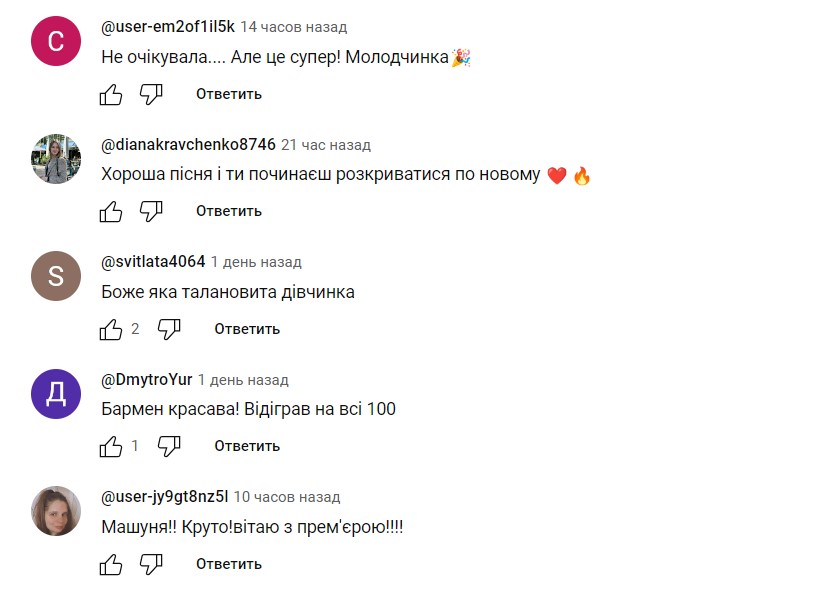The height and width of the screenshot is (600, 821).
Task: Open the @svitlata4064 channel link
Action: click(x=153, y=262)
